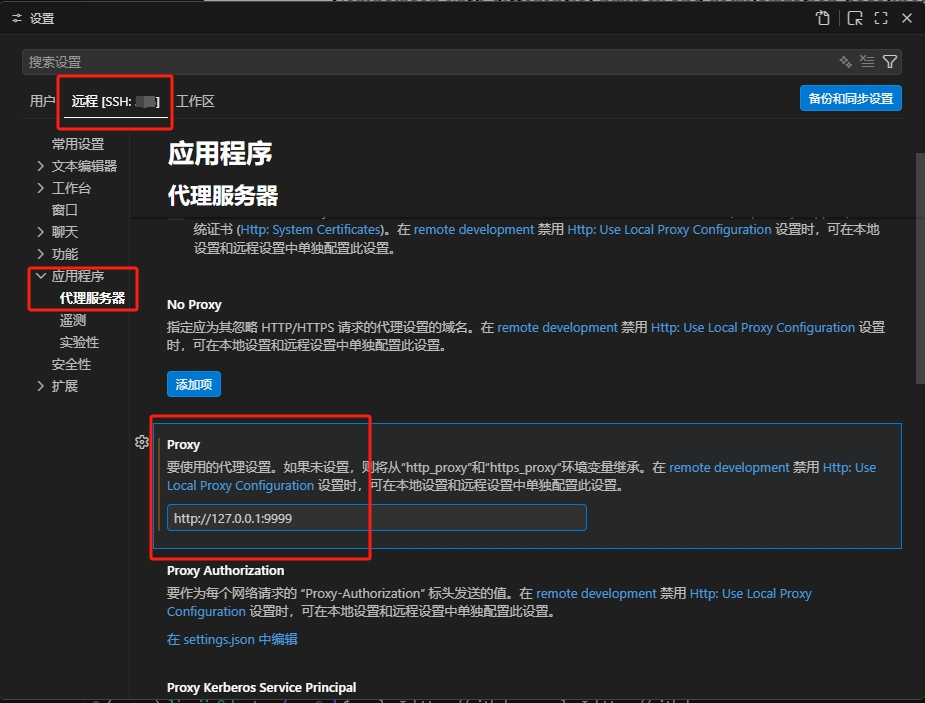This screenshot has height=703, width=925.
Task: Select the 远程 [SSH] settings tab
Action: point(116,101)
